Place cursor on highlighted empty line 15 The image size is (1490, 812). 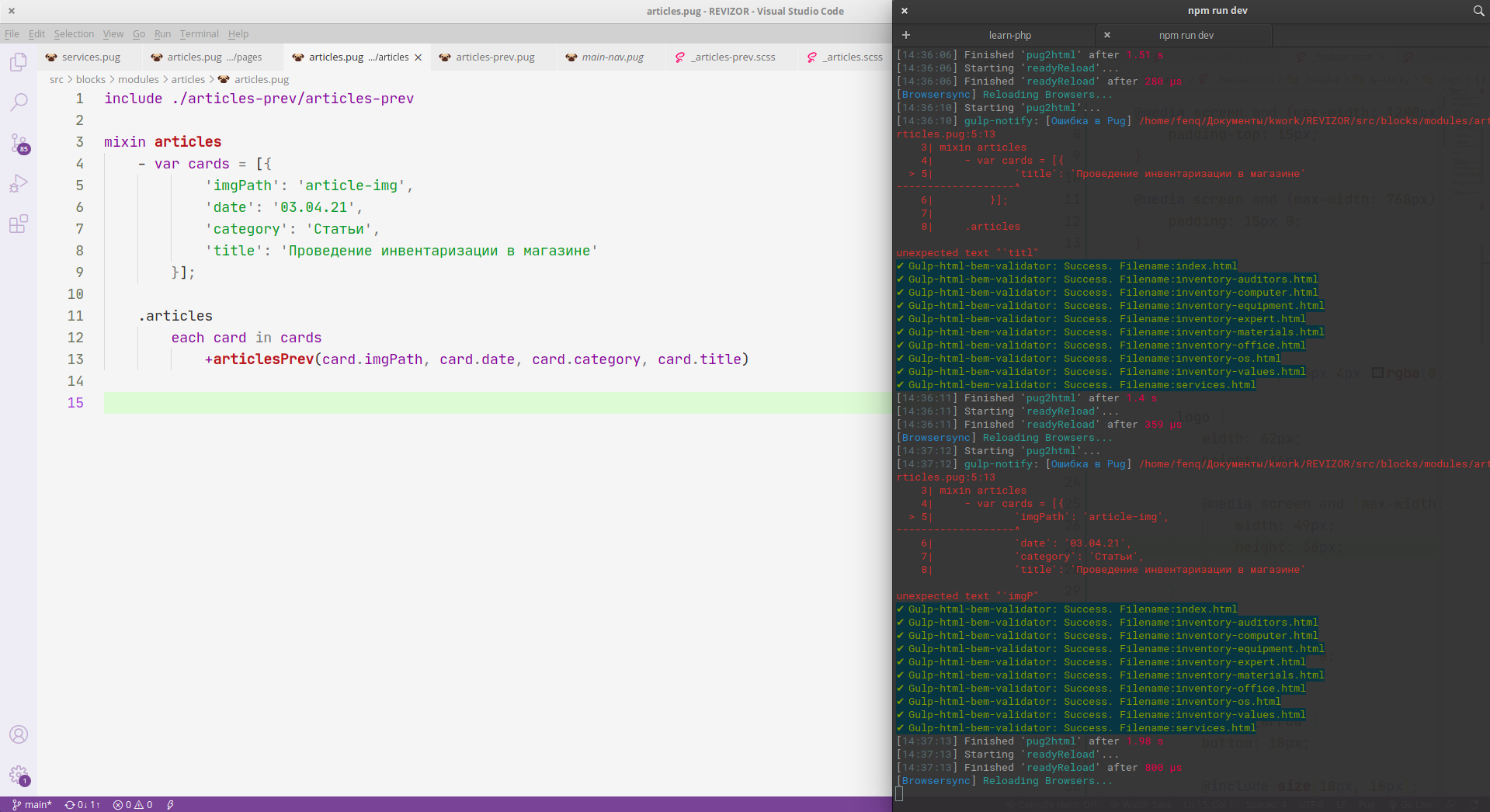pos(497,403)
